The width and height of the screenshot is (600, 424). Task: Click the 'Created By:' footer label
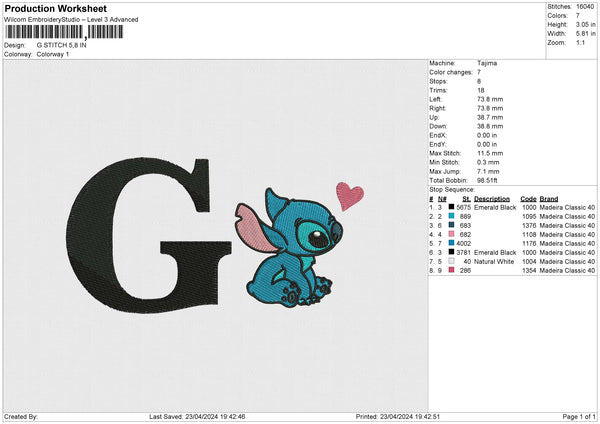pyautogui.click(x=21, y=416)
